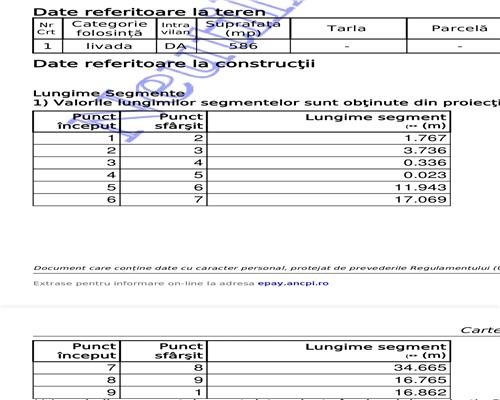Select segment length 1.767
The image size is (500, 400).
pos(425,138)
